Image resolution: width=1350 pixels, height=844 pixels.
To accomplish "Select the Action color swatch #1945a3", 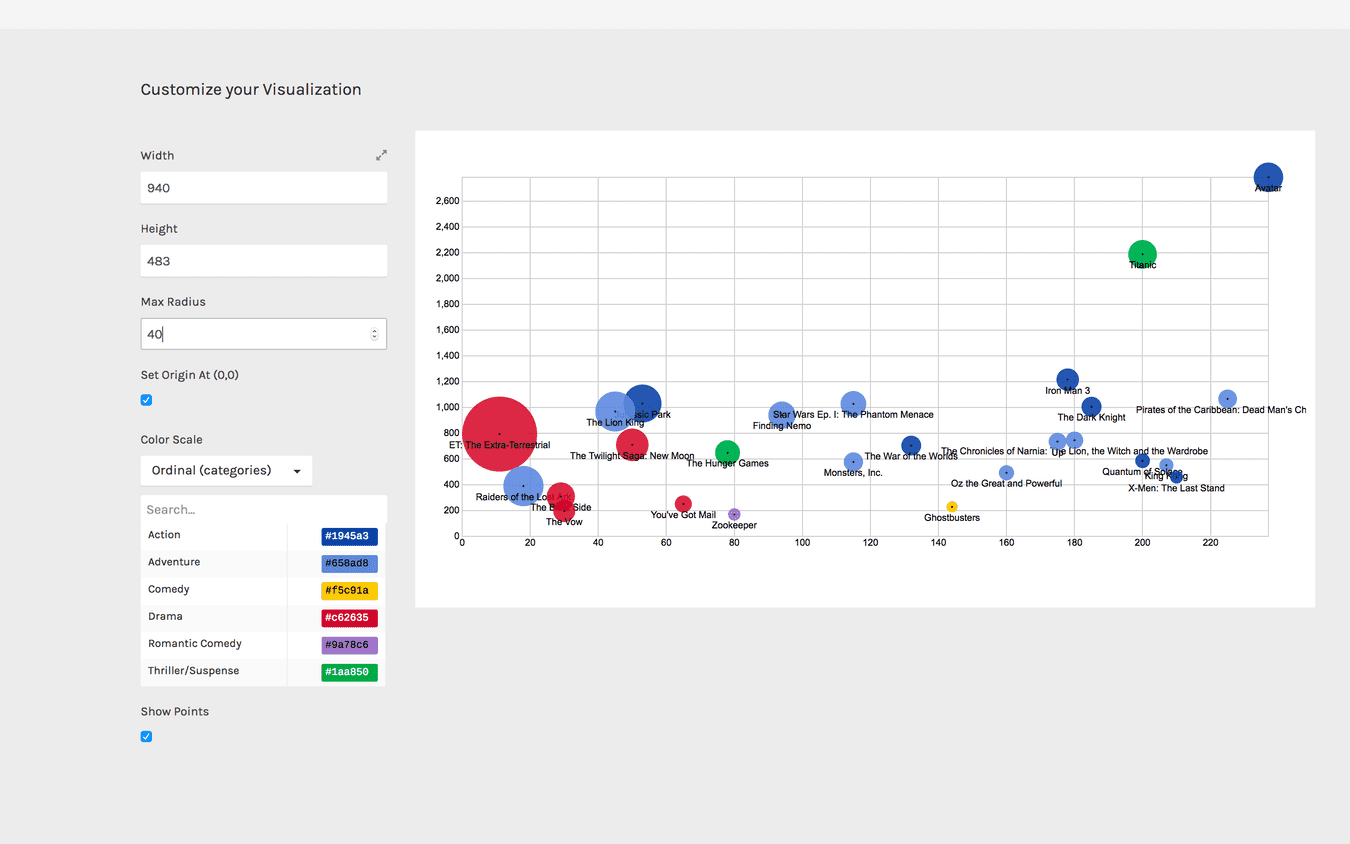I will click(x=348, y=536).
